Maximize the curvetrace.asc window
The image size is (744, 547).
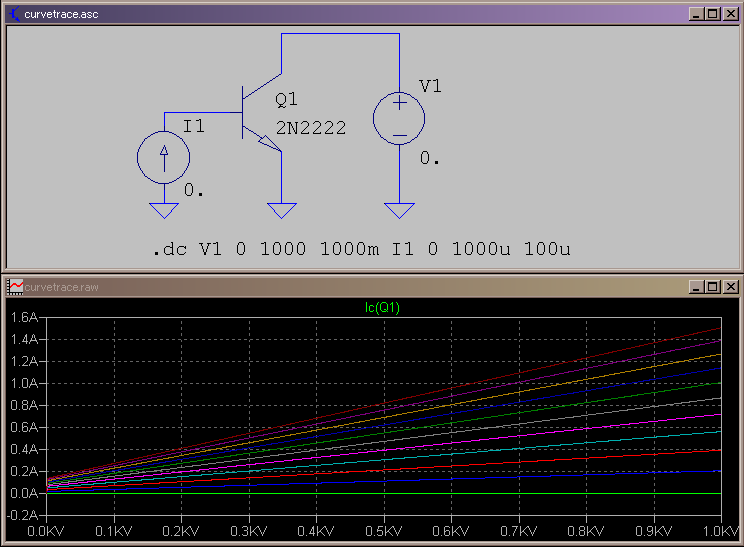click(x=713, y=14)
